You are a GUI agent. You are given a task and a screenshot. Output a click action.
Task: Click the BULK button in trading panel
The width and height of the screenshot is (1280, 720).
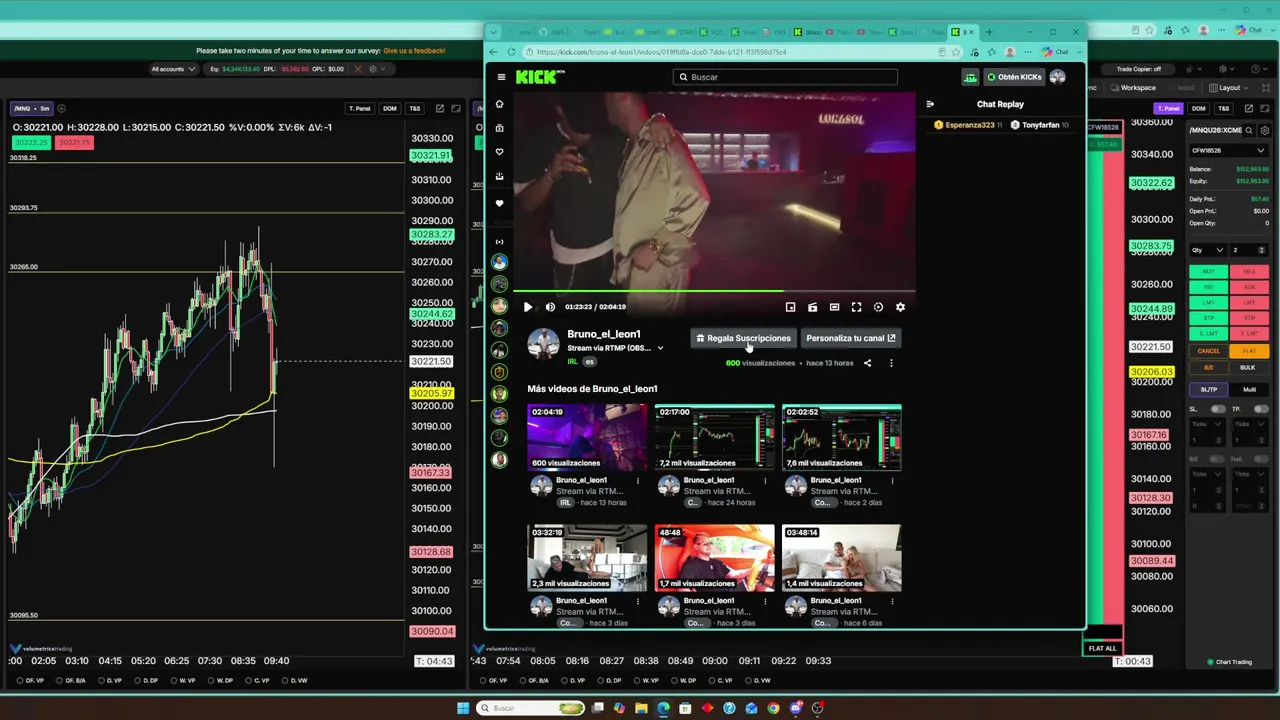(x=1248, y=367)
